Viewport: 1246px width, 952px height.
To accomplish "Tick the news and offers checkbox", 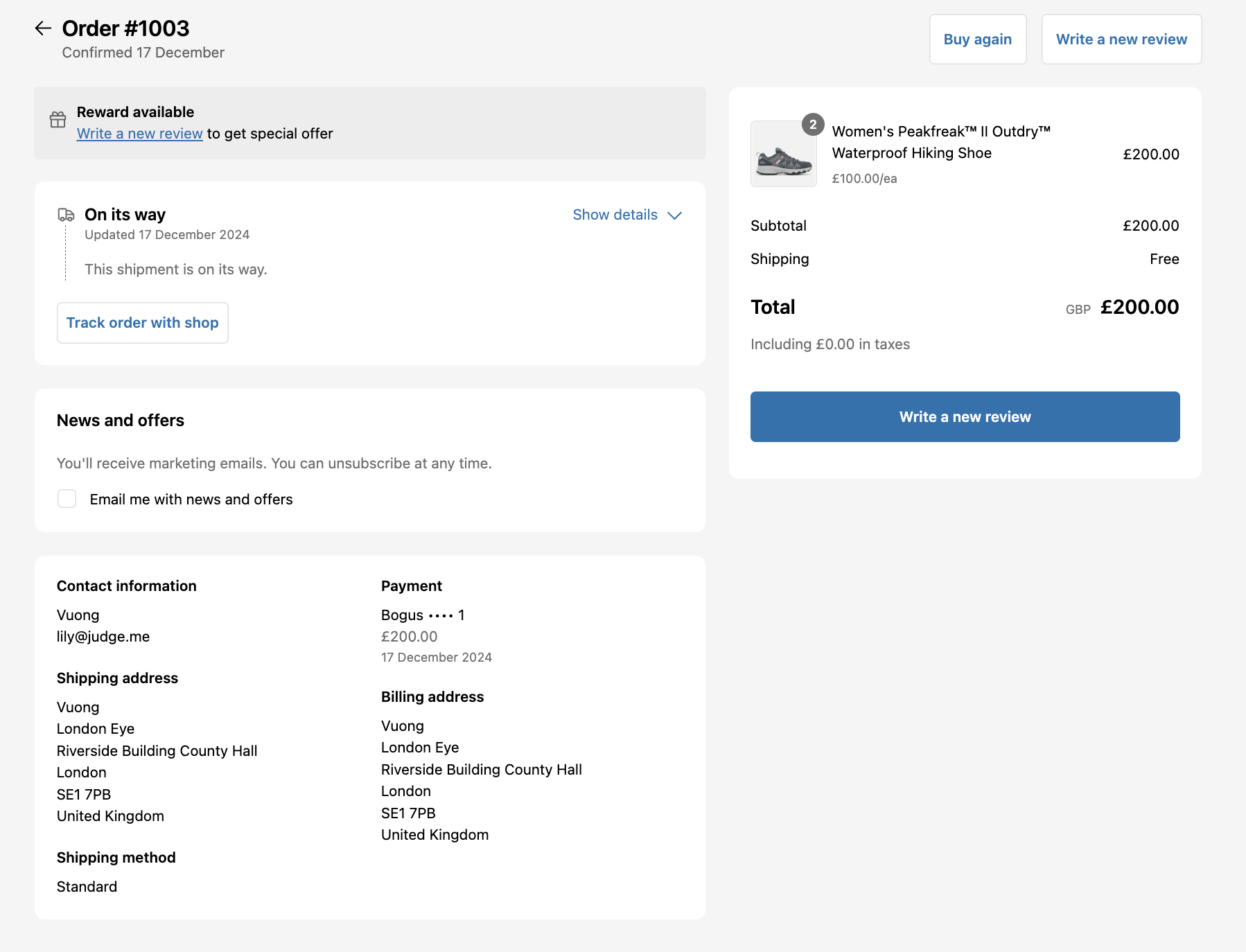I will (67, 499).
